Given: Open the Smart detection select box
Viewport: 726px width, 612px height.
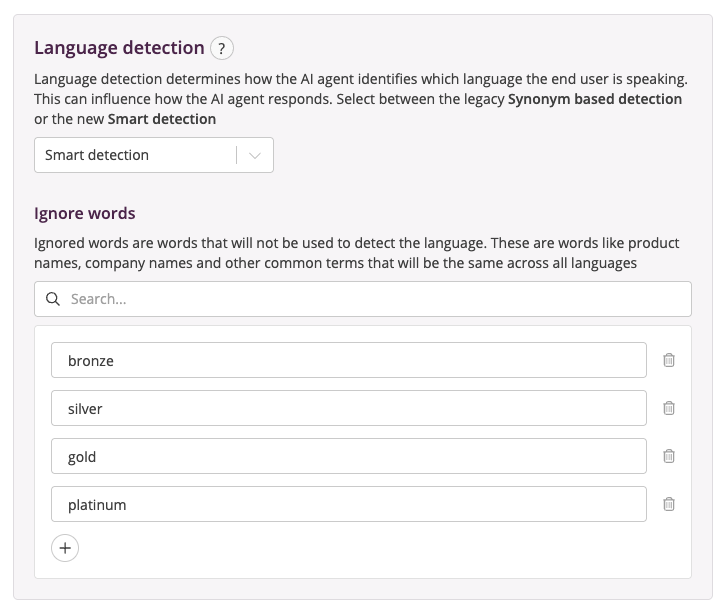Looking at the screenshot, I should click(135, 155).
